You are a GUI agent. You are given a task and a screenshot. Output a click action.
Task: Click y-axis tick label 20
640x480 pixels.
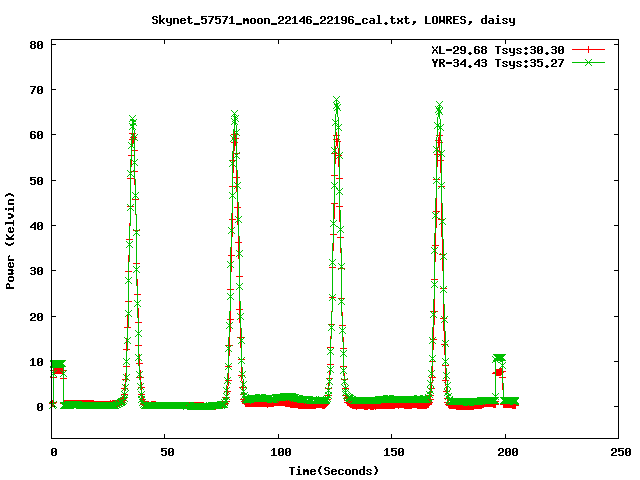pyautogui.click(x=37, y=317)
